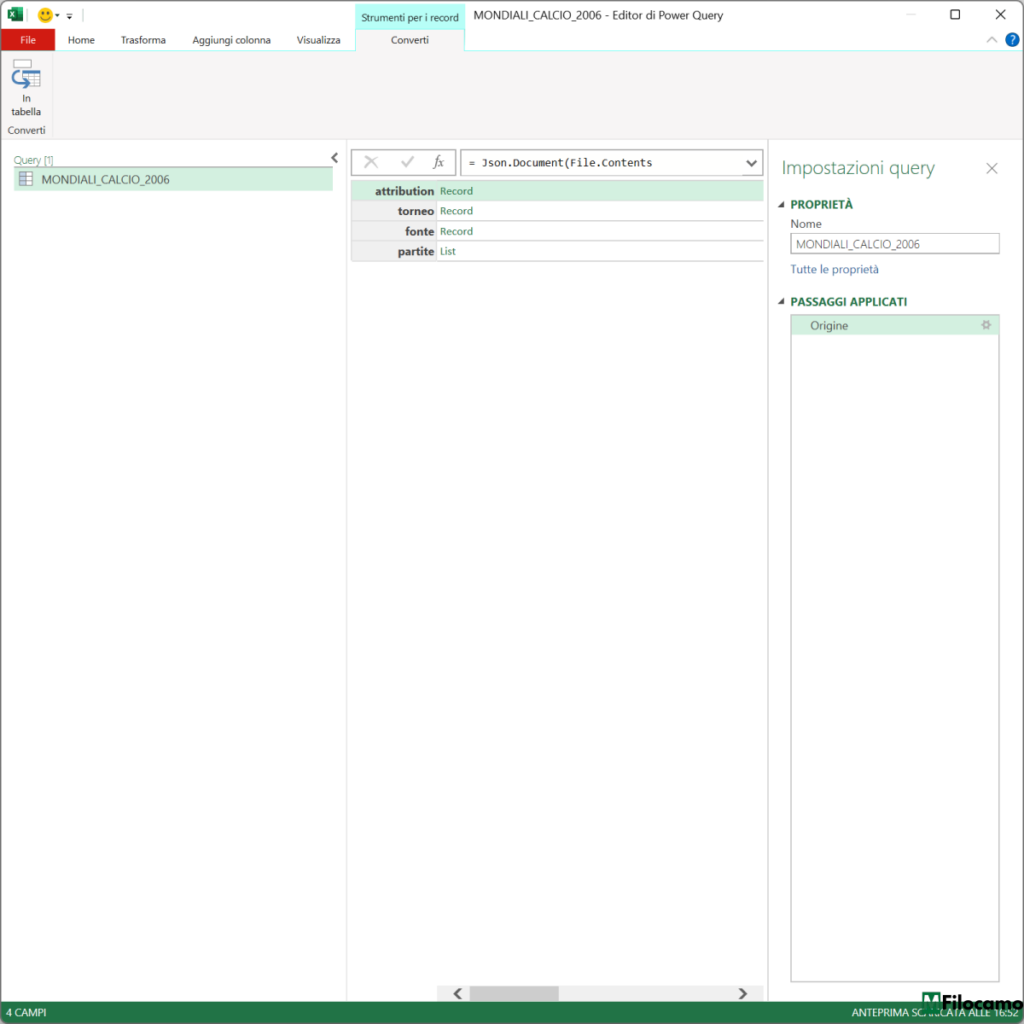Collapse the Query pane using the arrow
The width and height of the screenshot is (1024, 1024).
coord(334,158)
